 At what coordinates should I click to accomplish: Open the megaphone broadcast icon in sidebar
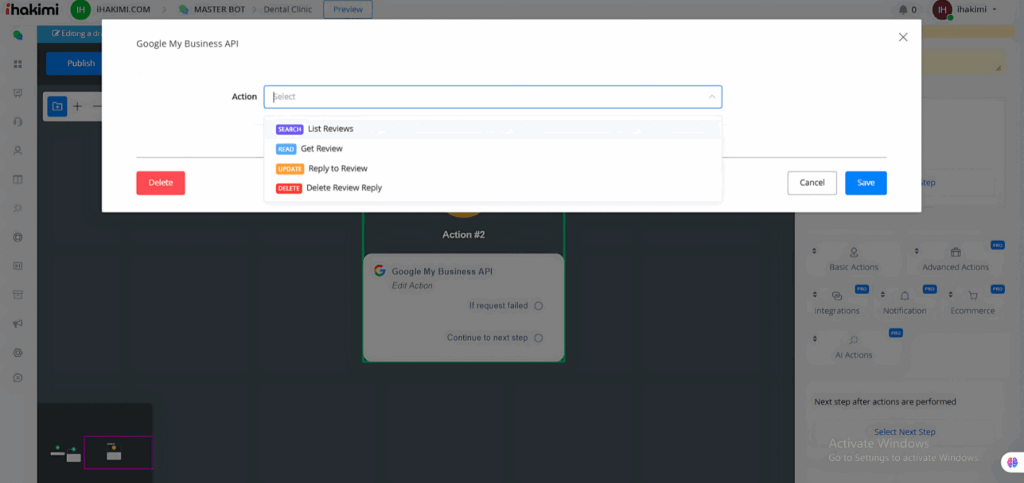17,324
